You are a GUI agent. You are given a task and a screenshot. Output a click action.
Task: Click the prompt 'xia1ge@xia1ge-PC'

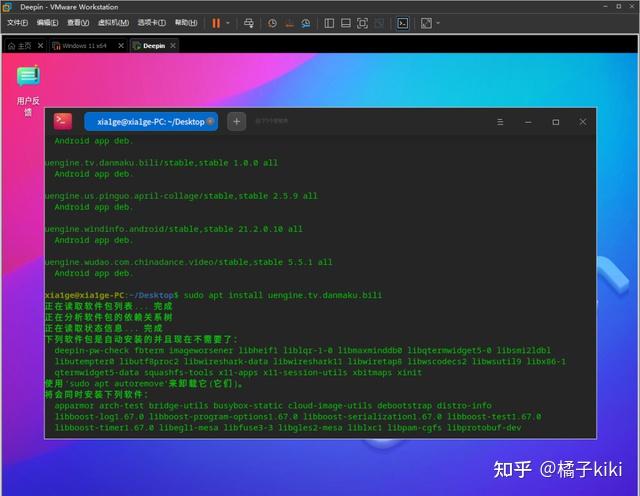pyautogui.click(x=84, y=295)
